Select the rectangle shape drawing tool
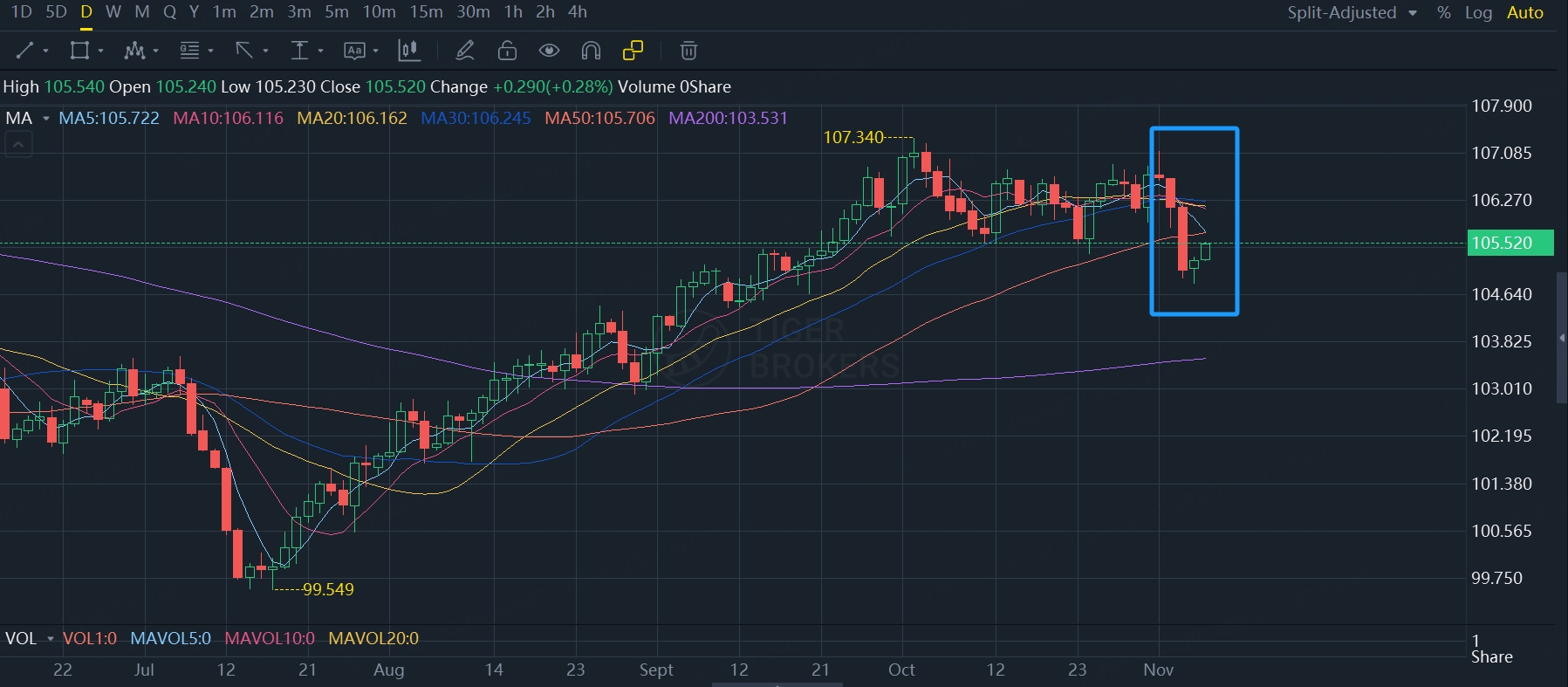1568x687 pixels. [x=79, y=51]
